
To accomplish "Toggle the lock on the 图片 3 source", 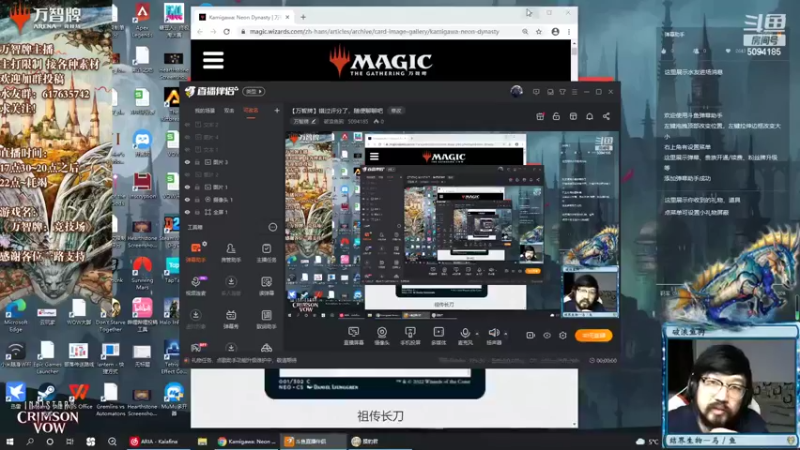I will 197,162.
